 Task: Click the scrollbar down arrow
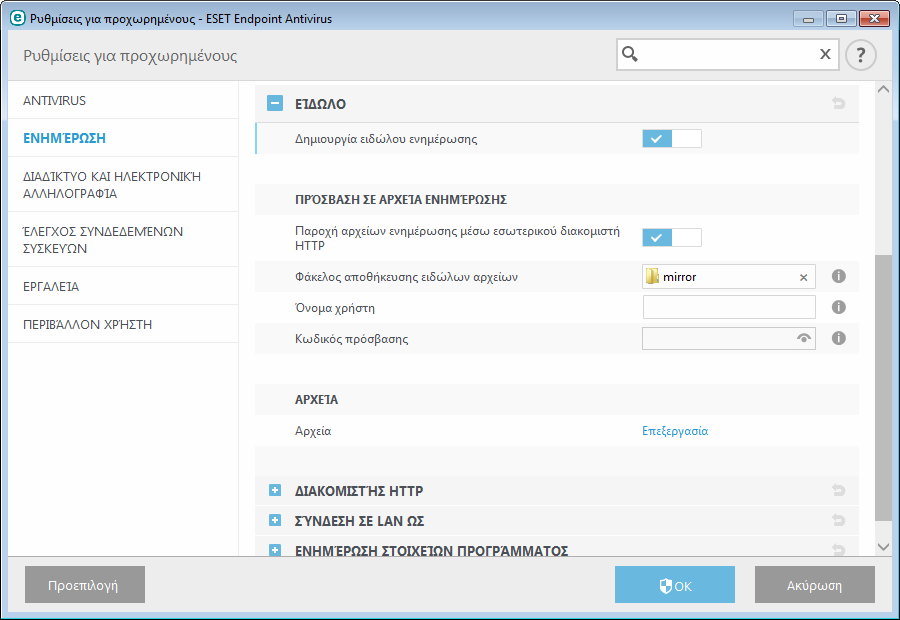tap(883, 547)
